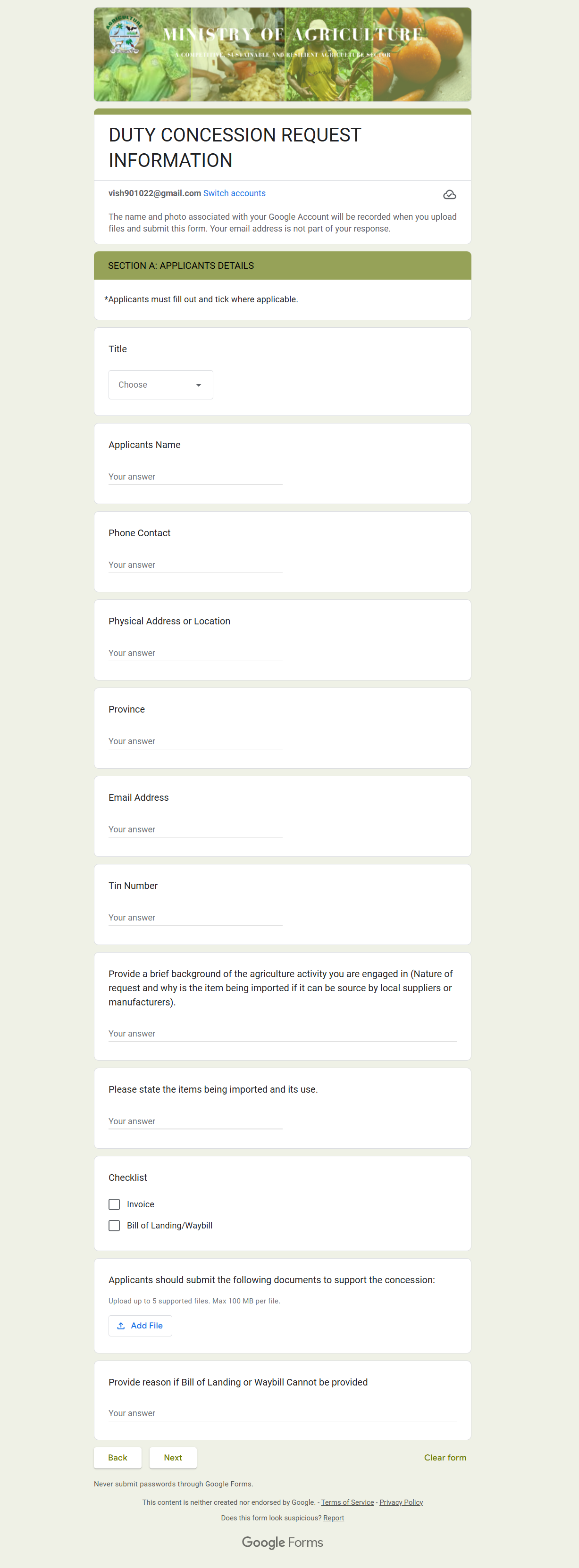Click the Tin Number answer field
Viewport: 579px width, 1568px height.
[195, 917]
